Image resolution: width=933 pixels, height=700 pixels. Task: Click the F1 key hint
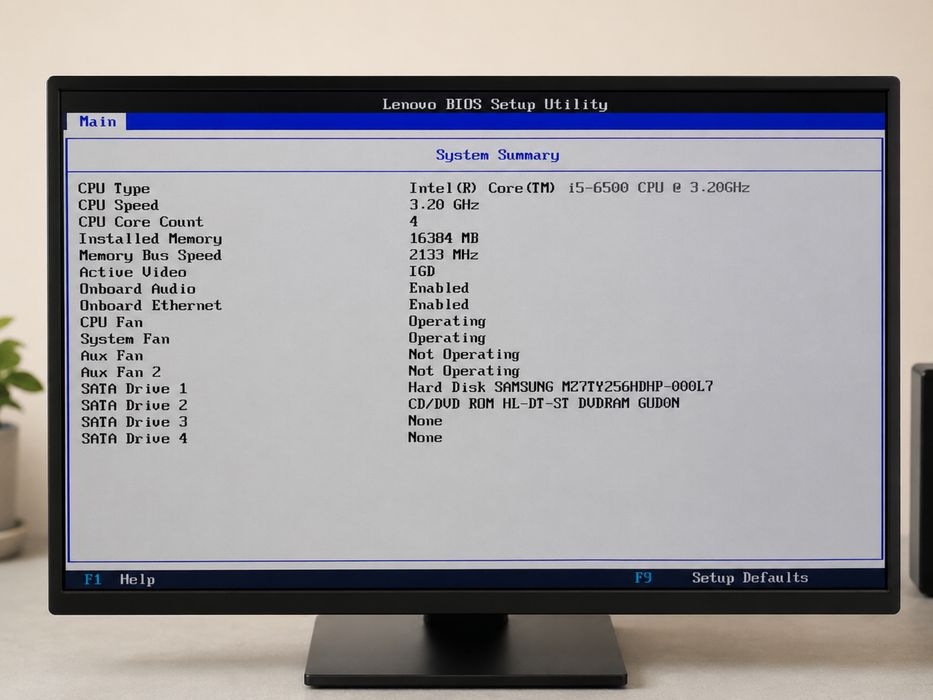92,579
